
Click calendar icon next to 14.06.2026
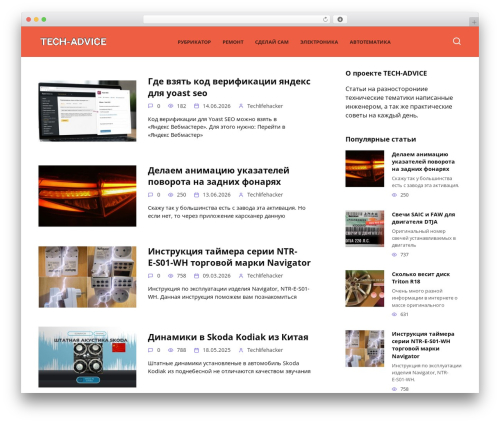click(x=196, y=106)
